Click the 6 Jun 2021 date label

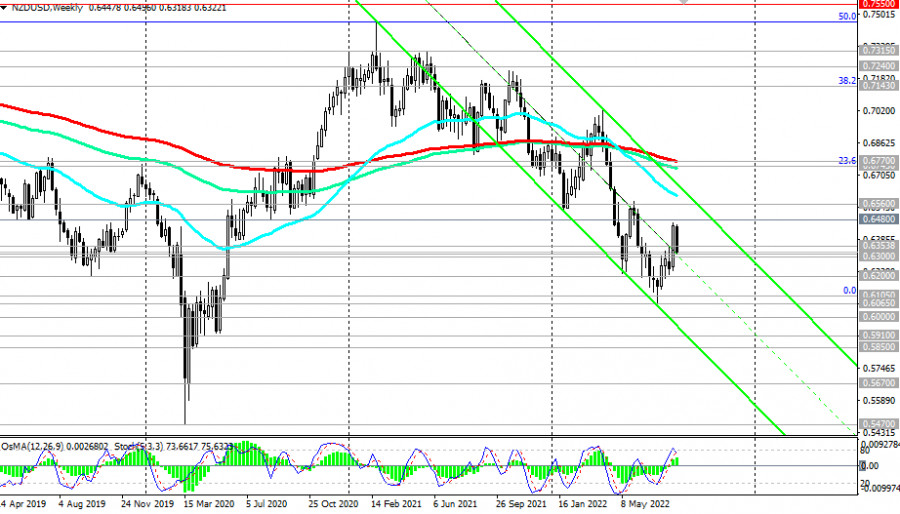coord(455,504)
